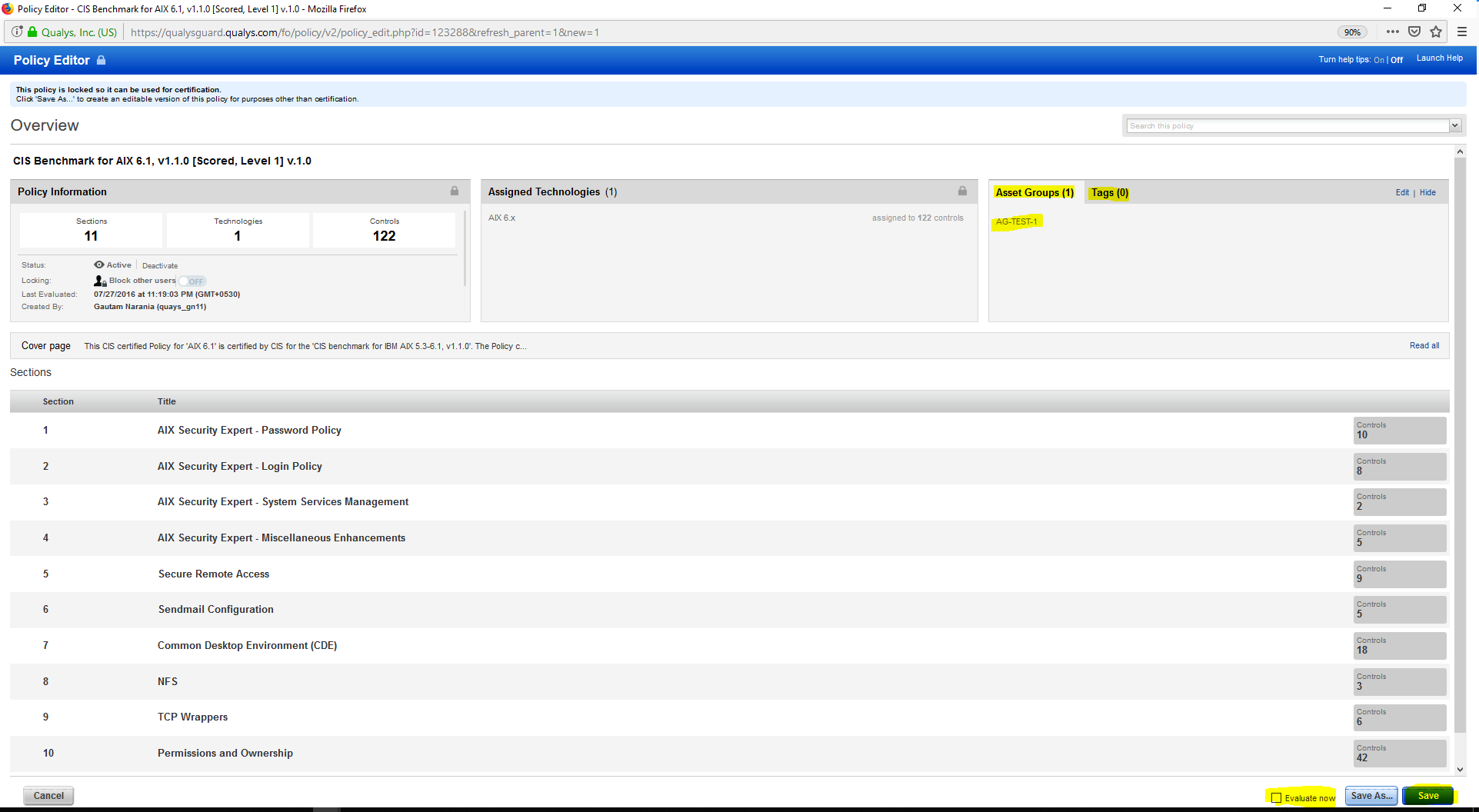
Task: Select the Asset Groups (1) tab
Action: coord(1034,192)
